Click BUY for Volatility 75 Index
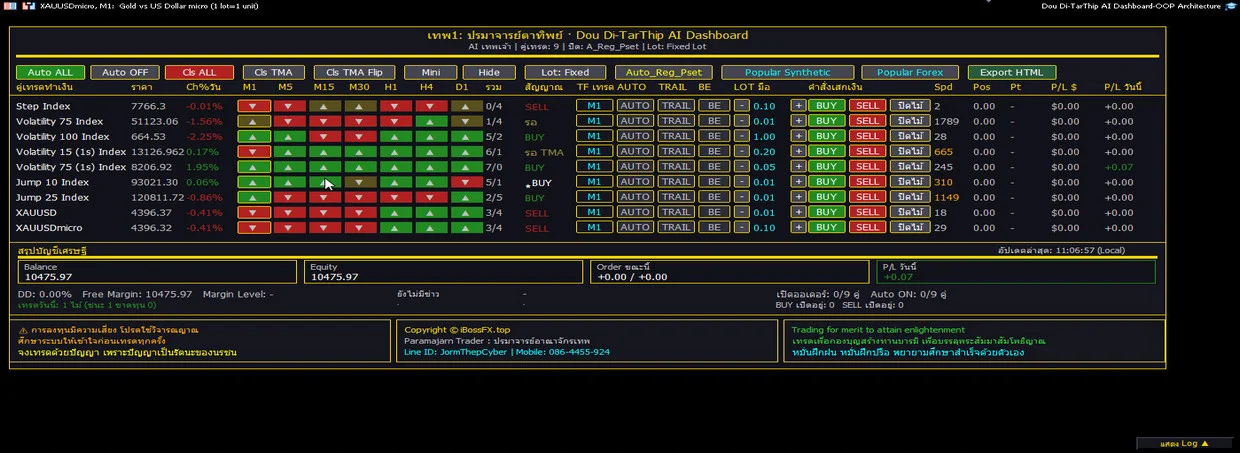This screenshot has height=453, width=1240. point(826,121)
